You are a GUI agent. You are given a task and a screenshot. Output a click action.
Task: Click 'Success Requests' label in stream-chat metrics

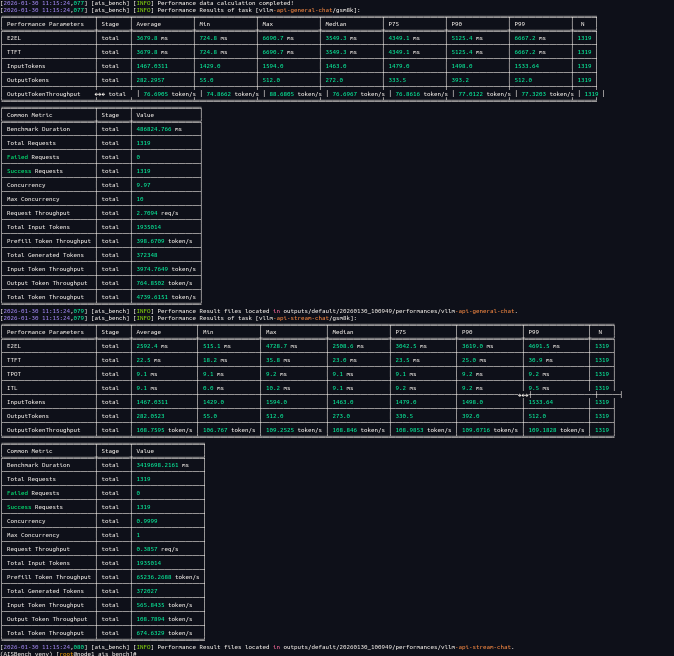point(35,507)
